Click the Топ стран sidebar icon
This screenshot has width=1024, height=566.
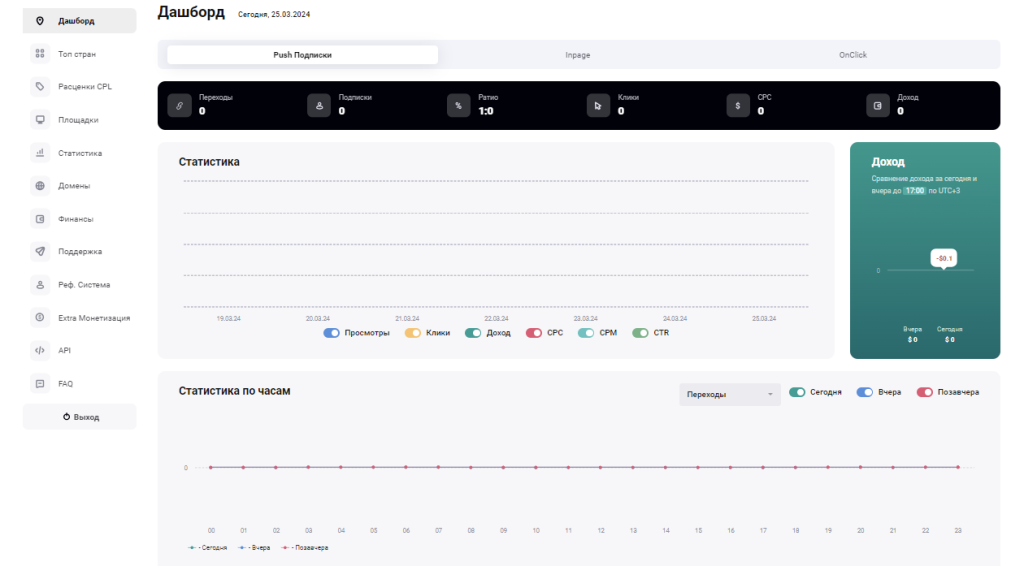40,54
